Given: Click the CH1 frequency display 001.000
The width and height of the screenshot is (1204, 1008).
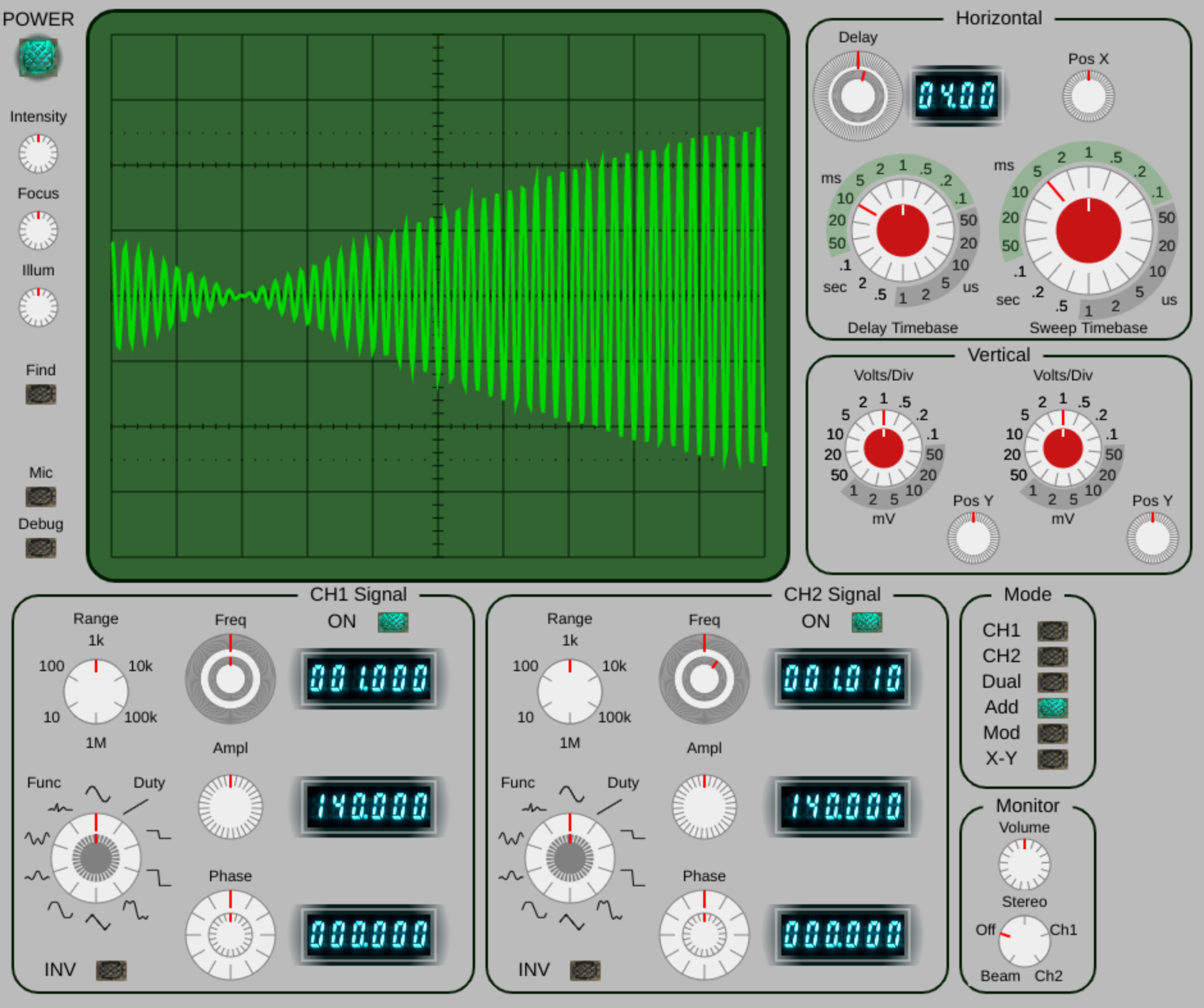Looking at the screenshot, I should (x=369, y=679).
